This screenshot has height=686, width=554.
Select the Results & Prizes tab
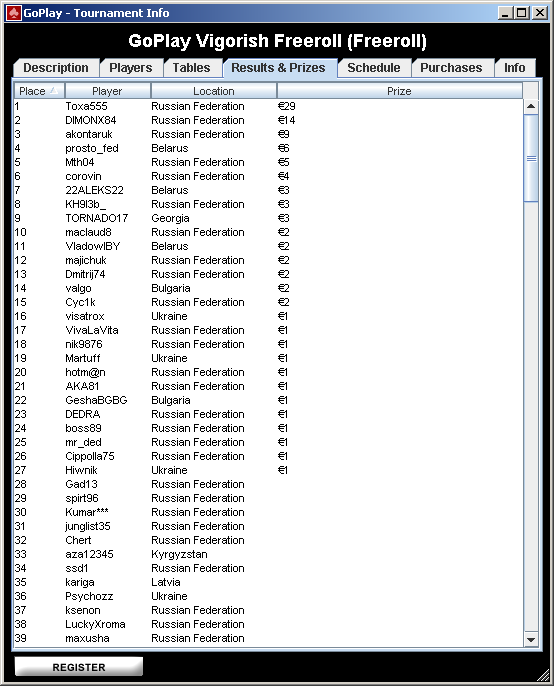[x=278, y=68]
